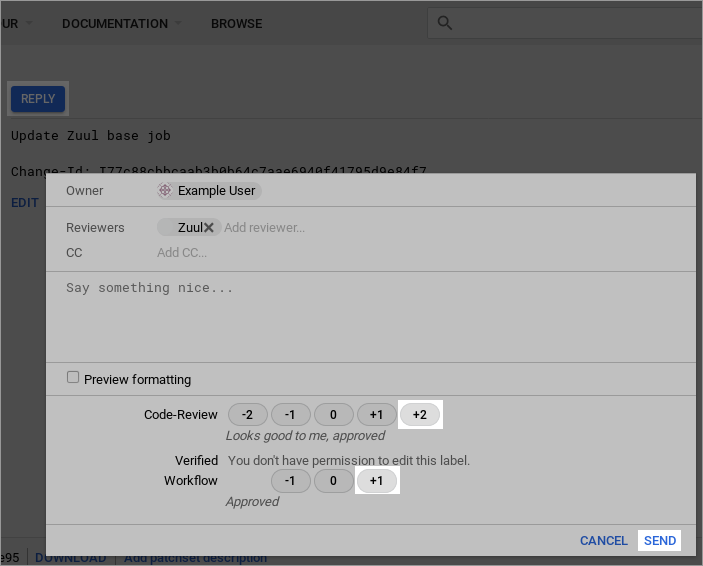Set Workflow score to +1
This screenshot has height=566, width=703.
pos(377,481)
